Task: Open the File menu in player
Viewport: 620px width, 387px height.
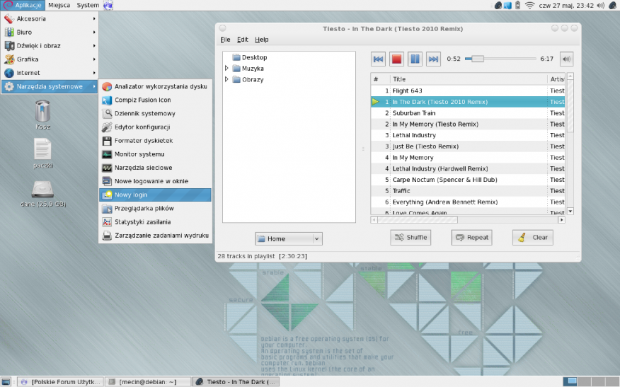Action: pyautogui.click(x=225, y=40)
